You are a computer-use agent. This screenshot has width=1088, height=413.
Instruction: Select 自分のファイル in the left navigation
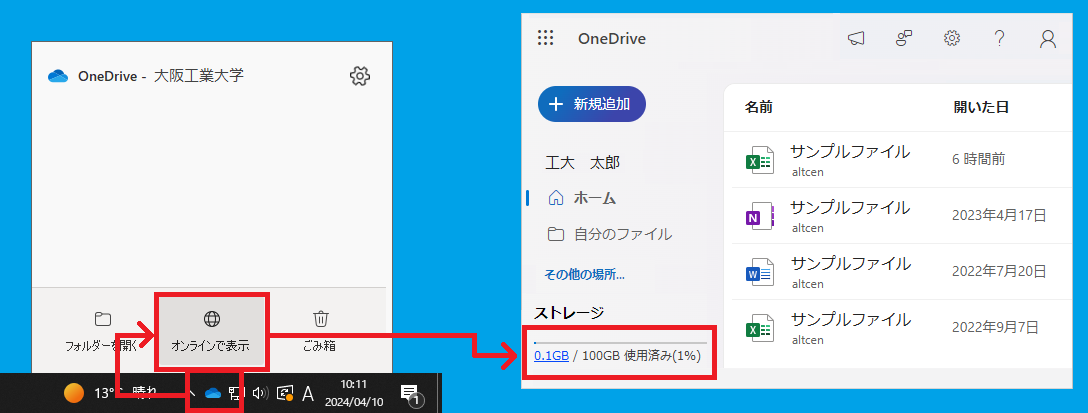pyautogui.click(x=610, y=234)
